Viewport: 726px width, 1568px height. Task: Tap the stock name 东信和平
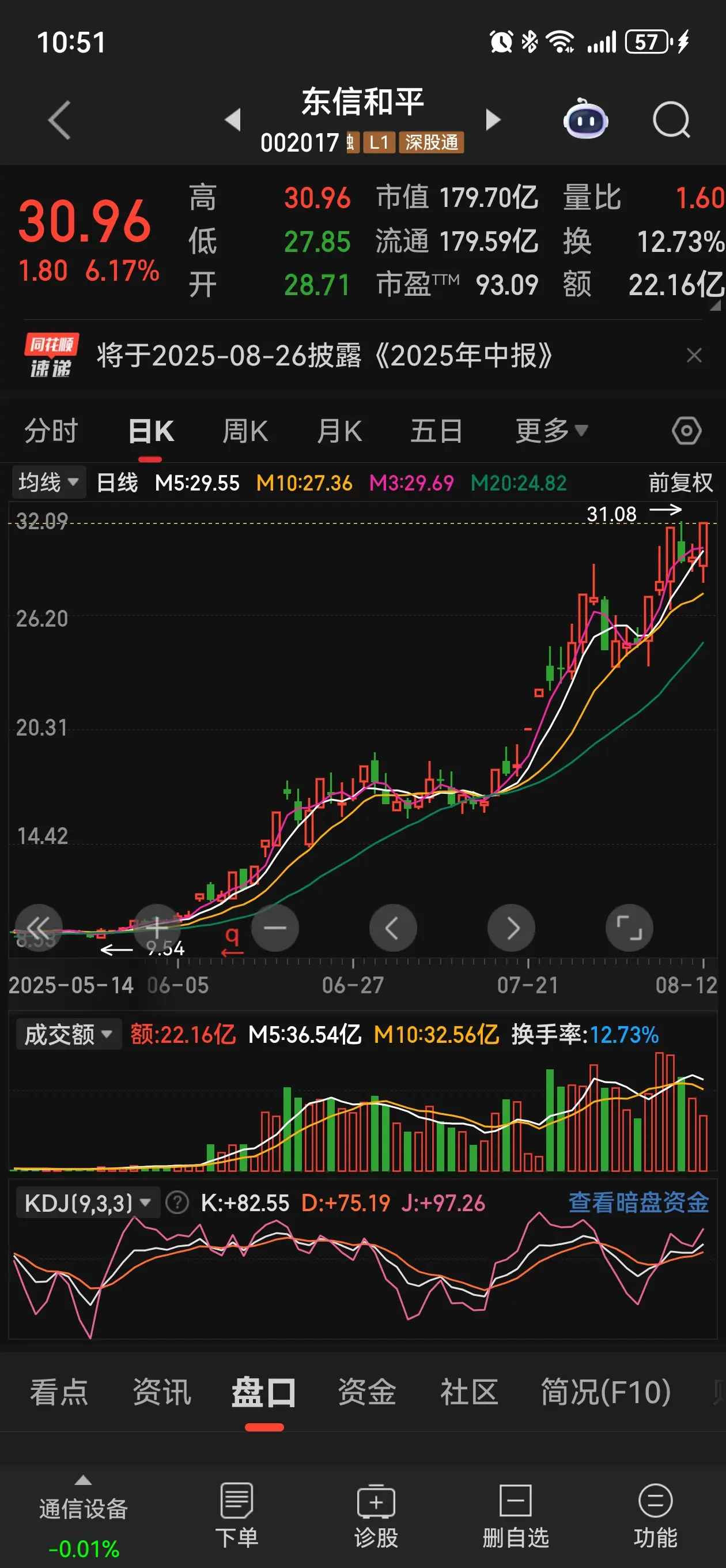coord(362,101)
